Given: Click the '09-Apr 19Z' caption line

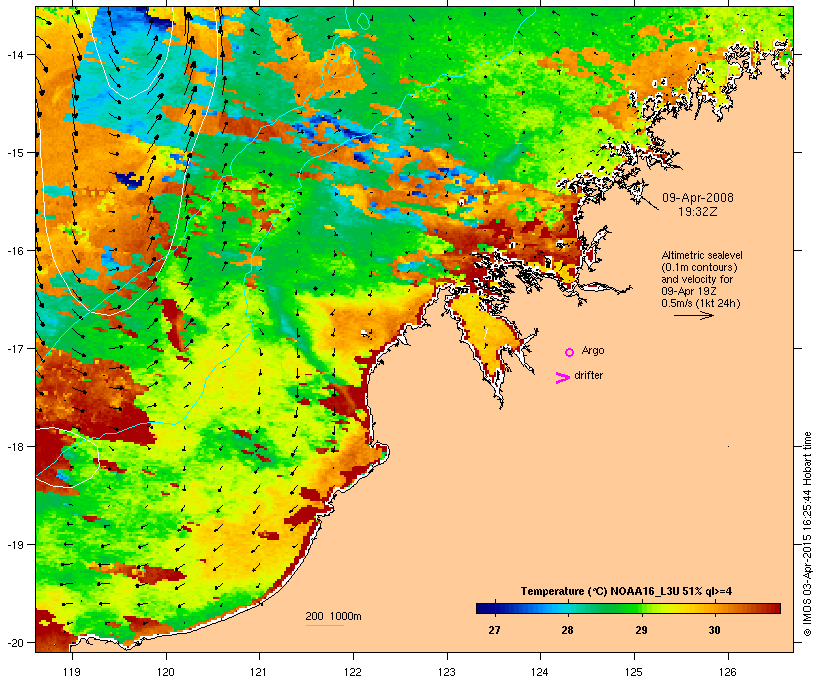Looking at the screenshot, I should click(689, 291).
